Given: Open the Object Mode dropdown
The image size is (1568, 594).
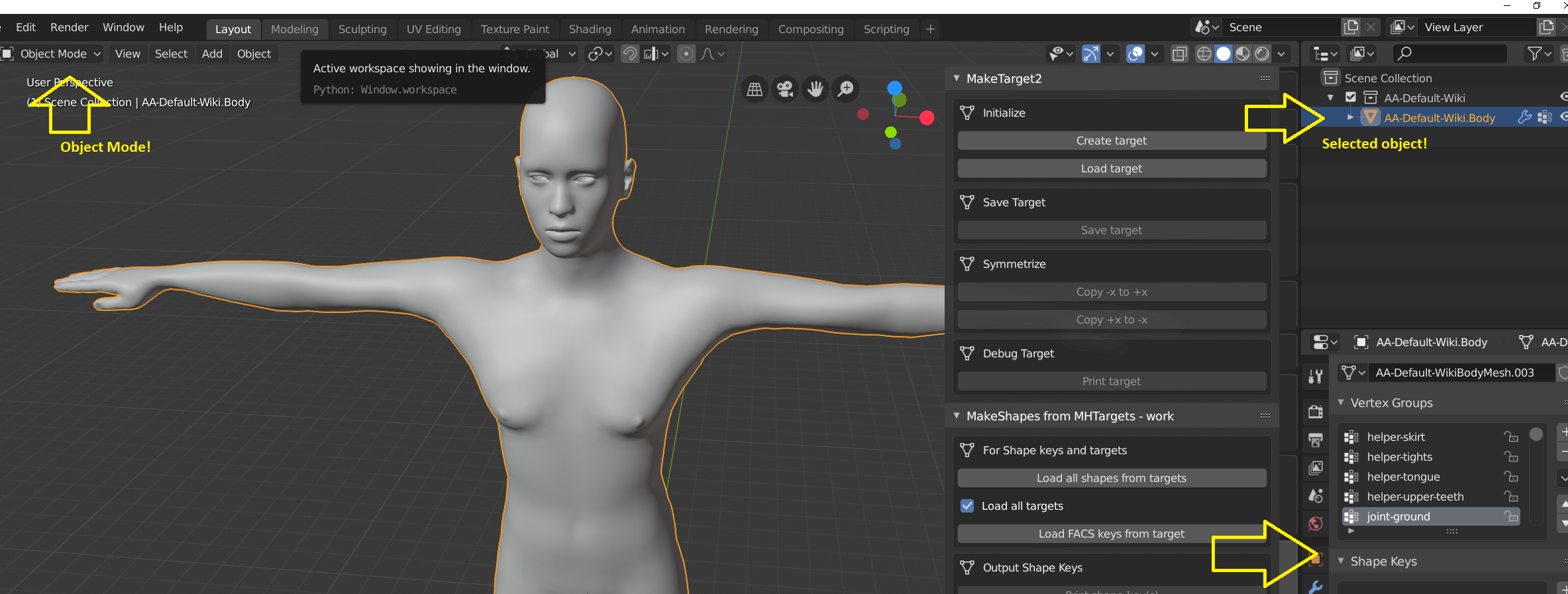Looking at the screenshot, I should (53, 54).
